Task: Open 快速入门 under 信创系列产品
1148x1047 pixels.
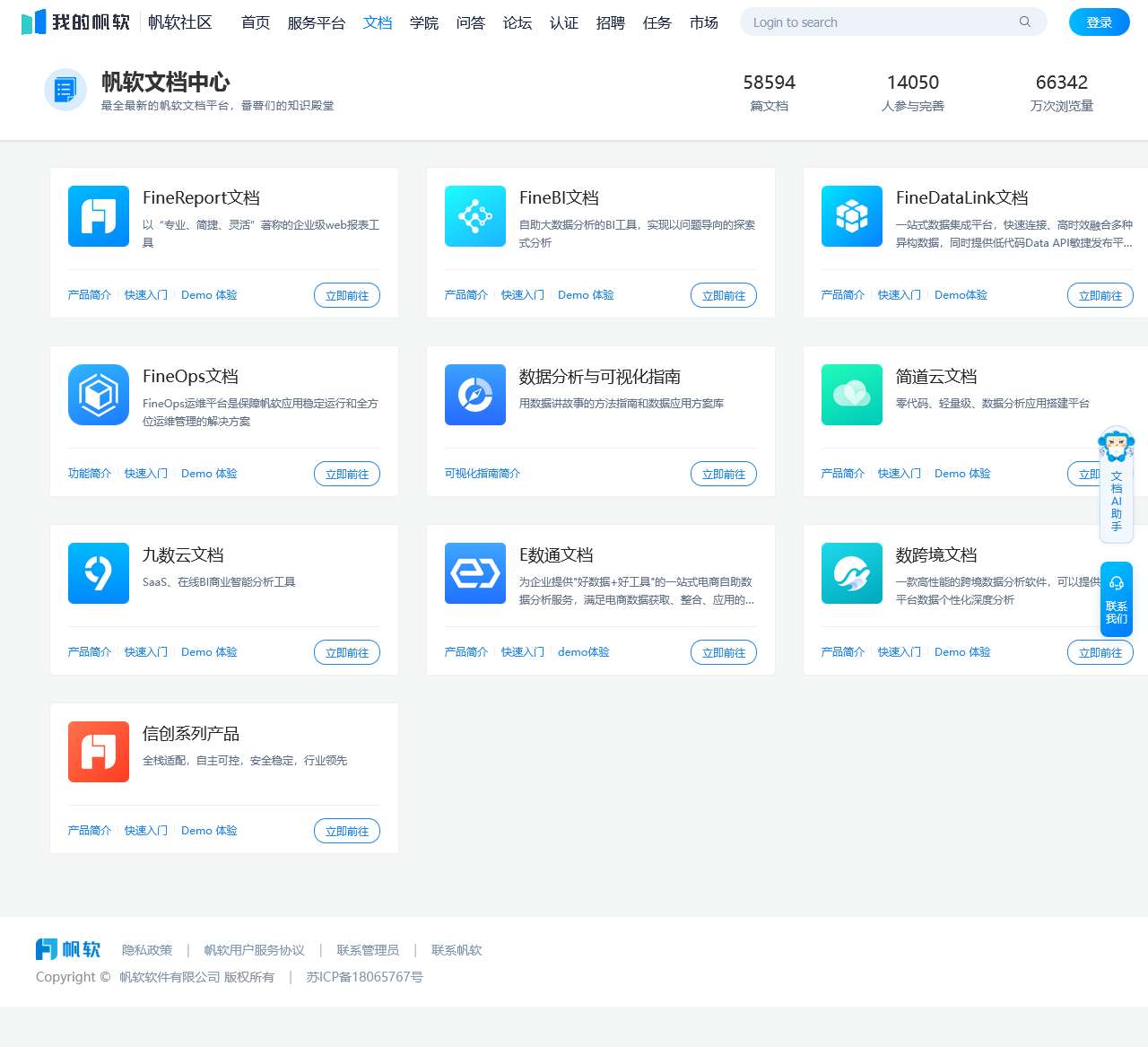Action: (x=146, y=831)
